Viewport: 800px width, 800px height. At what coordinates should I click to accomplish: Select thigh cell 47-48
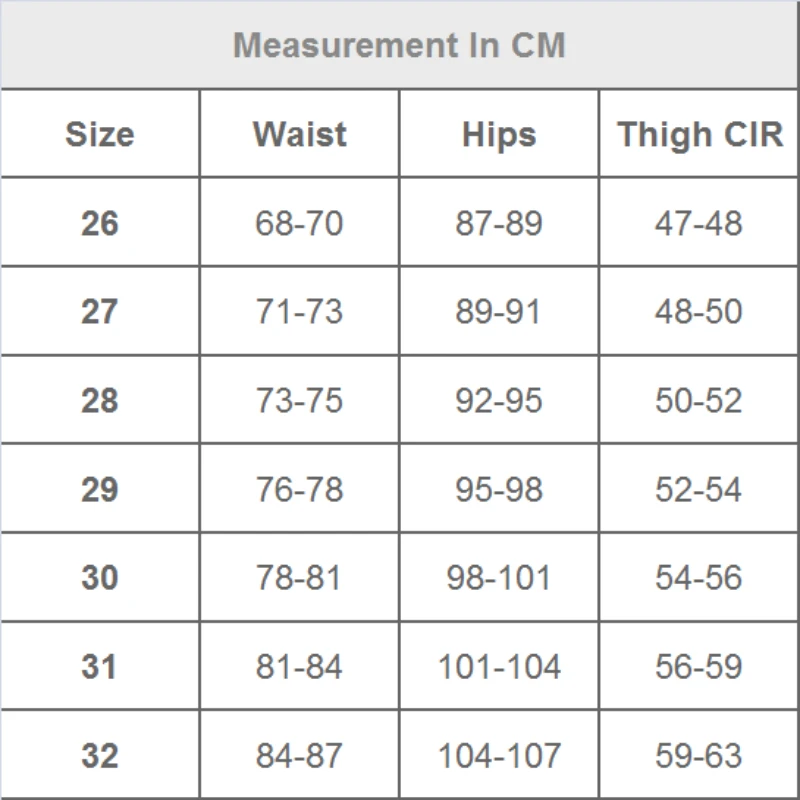(698, 223)
